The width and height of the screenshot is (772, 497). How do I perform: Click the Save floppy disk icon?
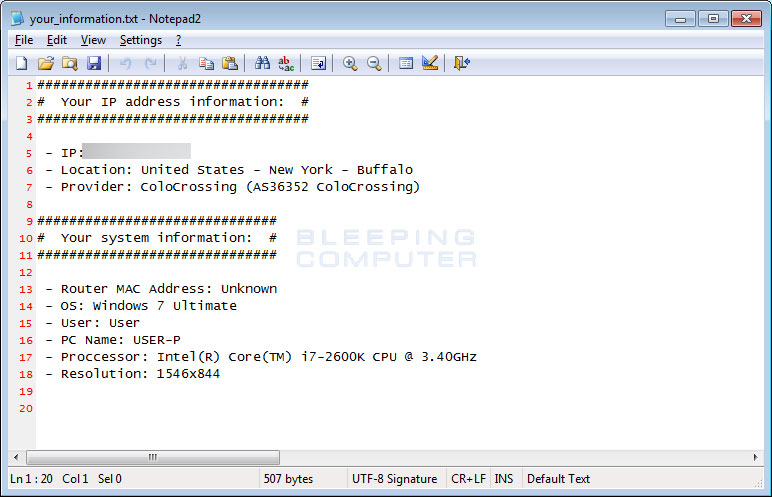94,63
